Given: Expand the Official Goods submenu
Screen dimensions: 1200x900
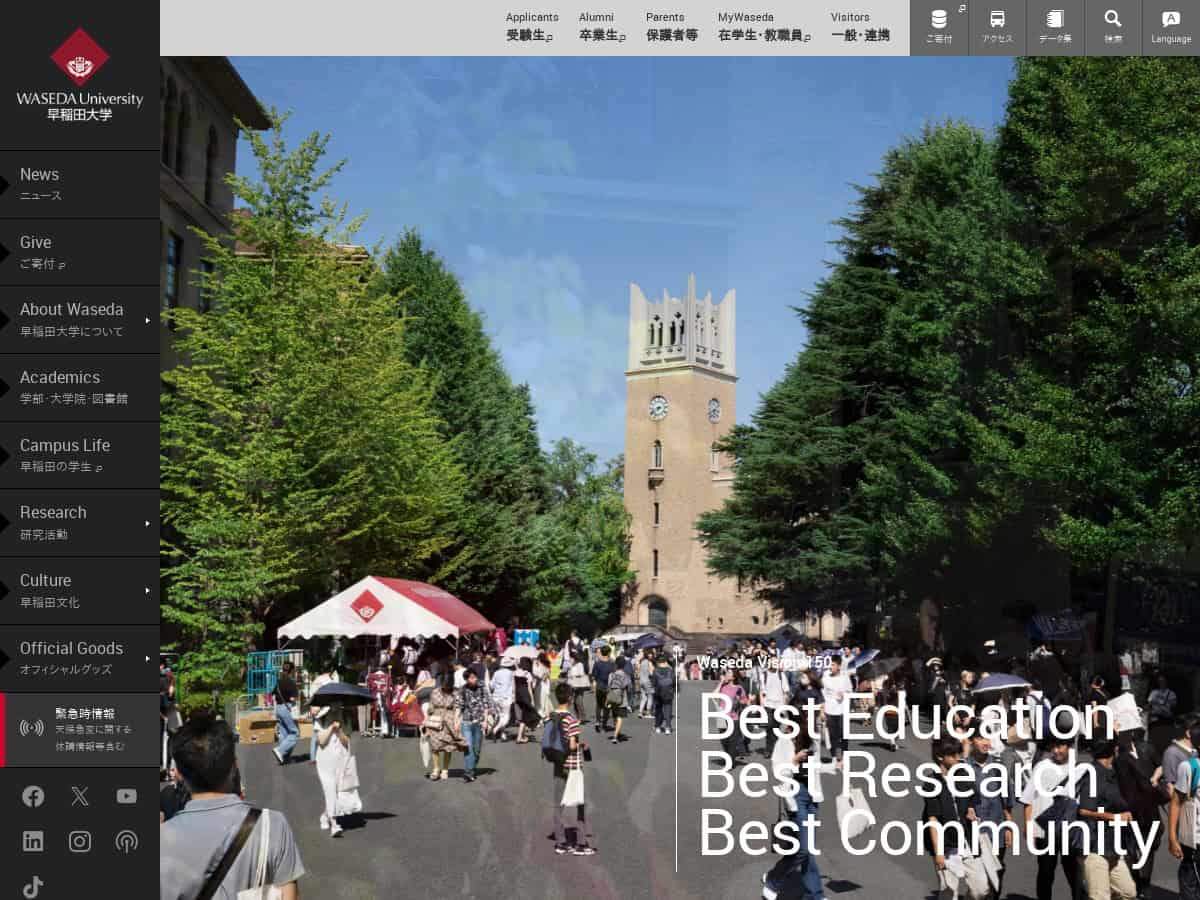Looking at the screenshot, I should point(147,658).
